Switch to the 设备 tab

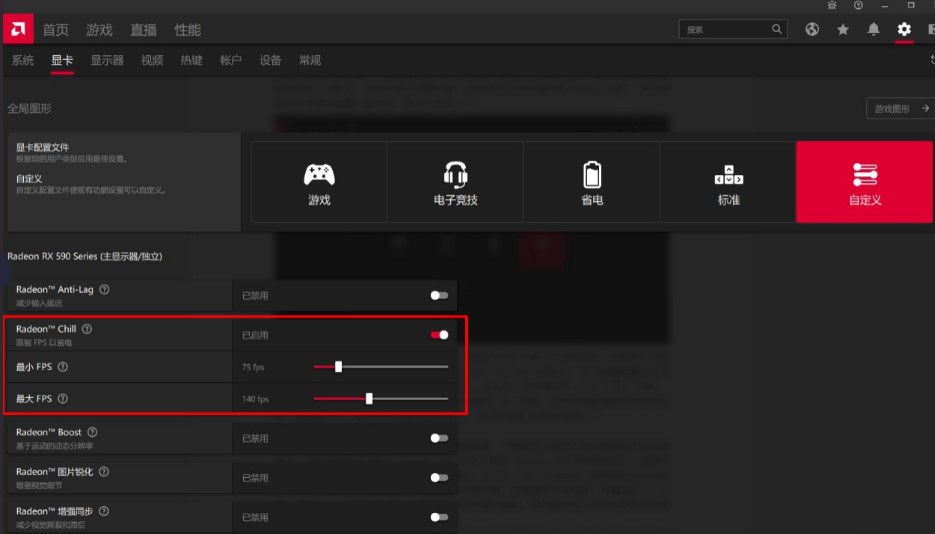click(x=270, y=60)
